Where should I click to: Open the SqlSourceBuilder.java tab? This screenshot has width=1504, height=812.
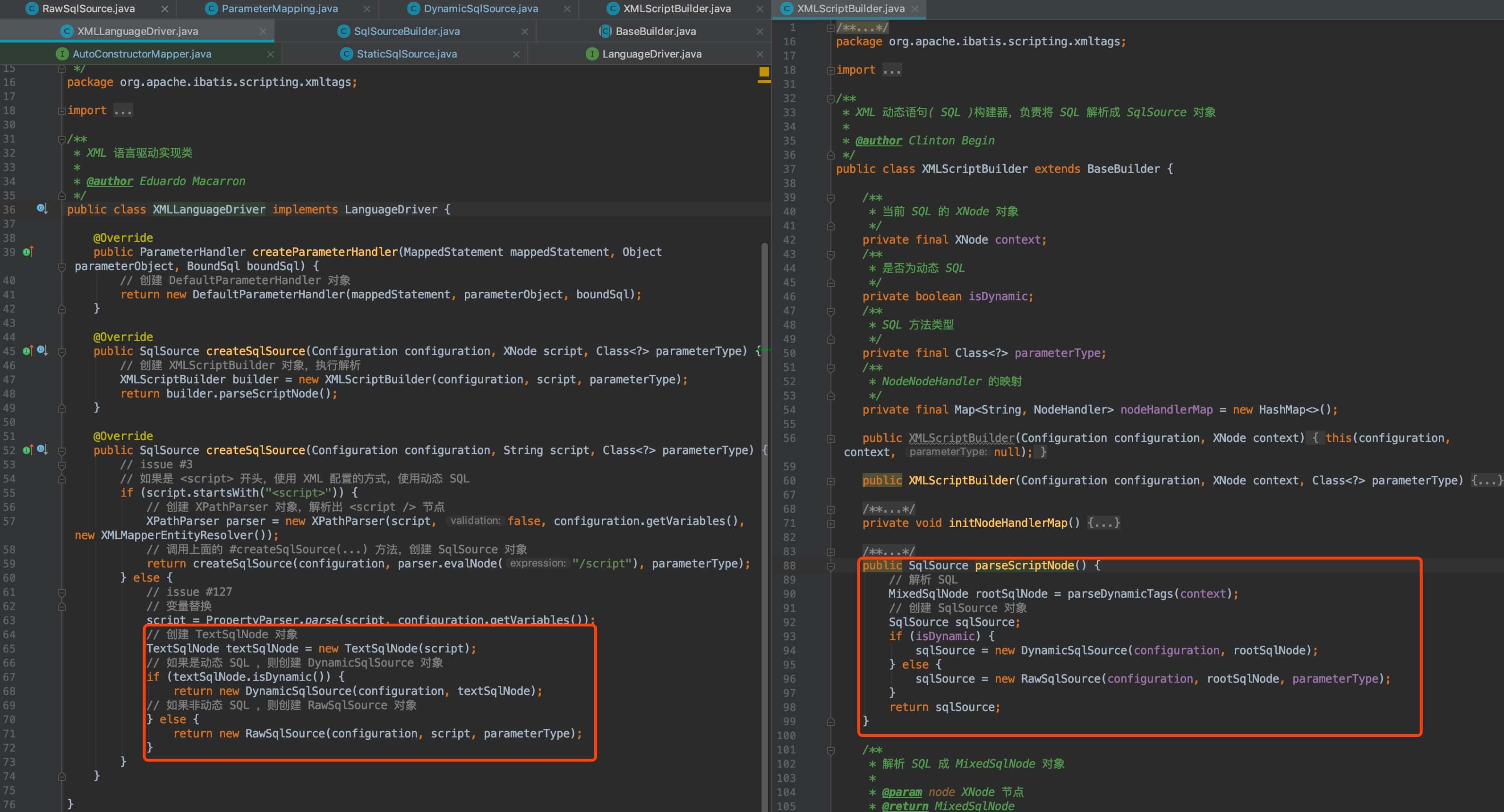407,32
